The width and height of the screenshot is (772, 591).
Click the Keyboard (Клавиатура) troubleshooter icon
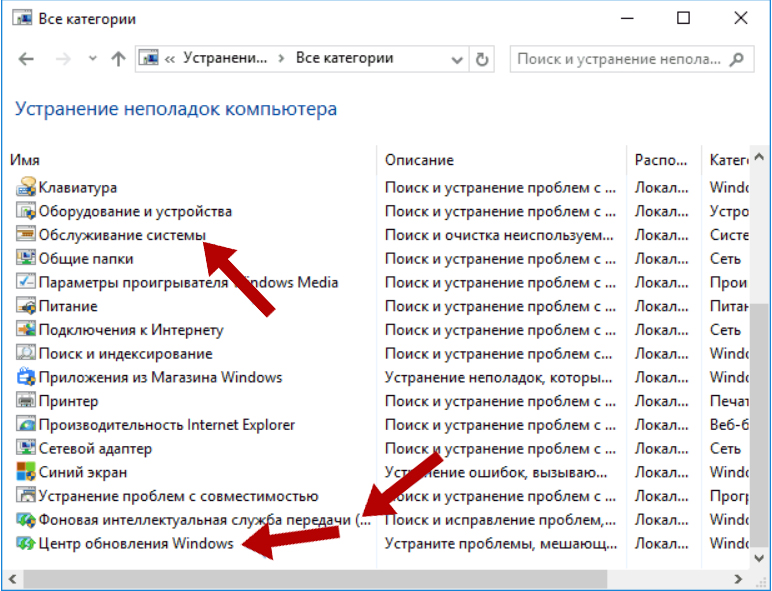click(26, 187)
